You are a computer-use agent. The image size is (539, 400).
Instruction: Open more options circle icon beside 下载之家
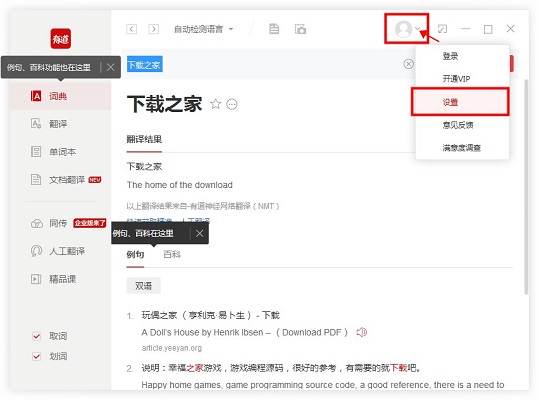(x=232, y=104)
